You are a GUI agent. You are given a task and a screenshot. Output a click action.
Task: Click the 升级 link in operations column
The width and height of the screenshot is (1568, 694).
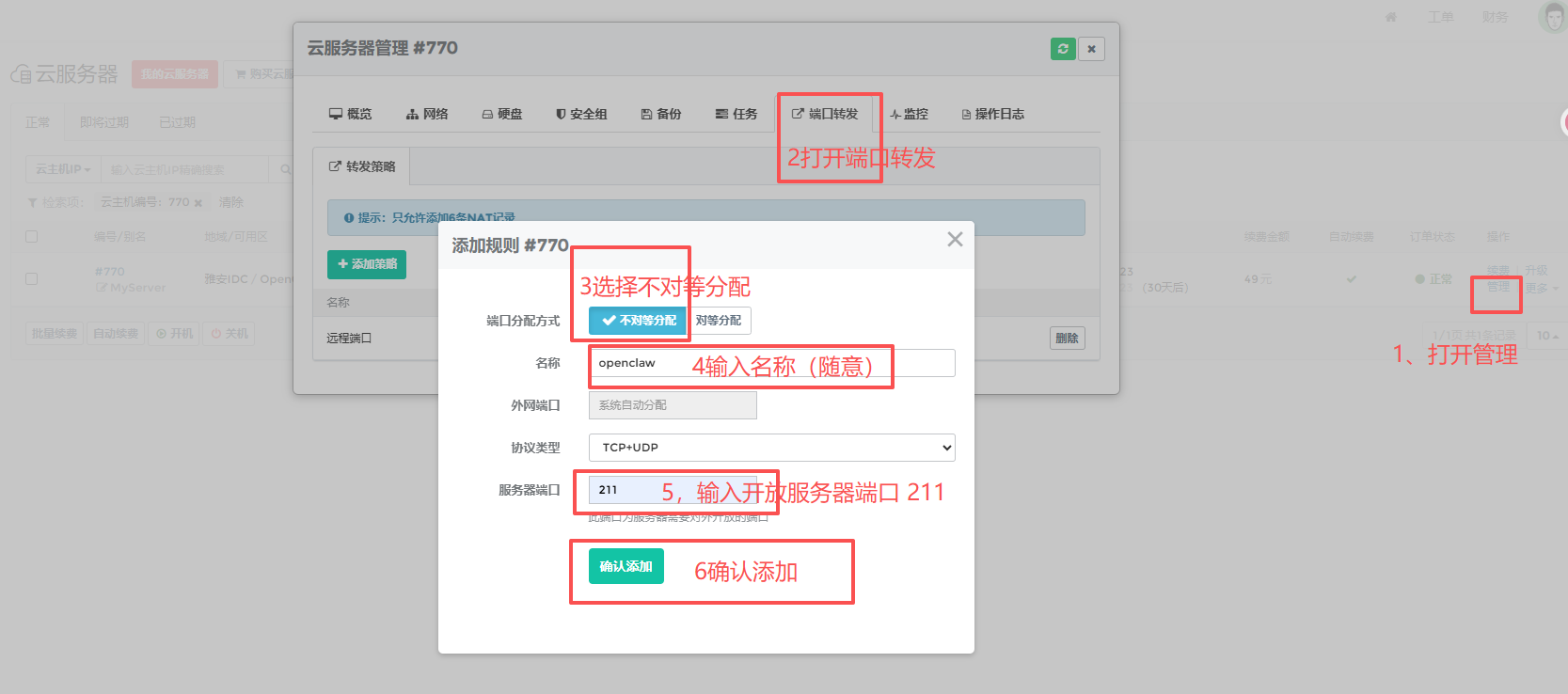tap(1536, 271)
